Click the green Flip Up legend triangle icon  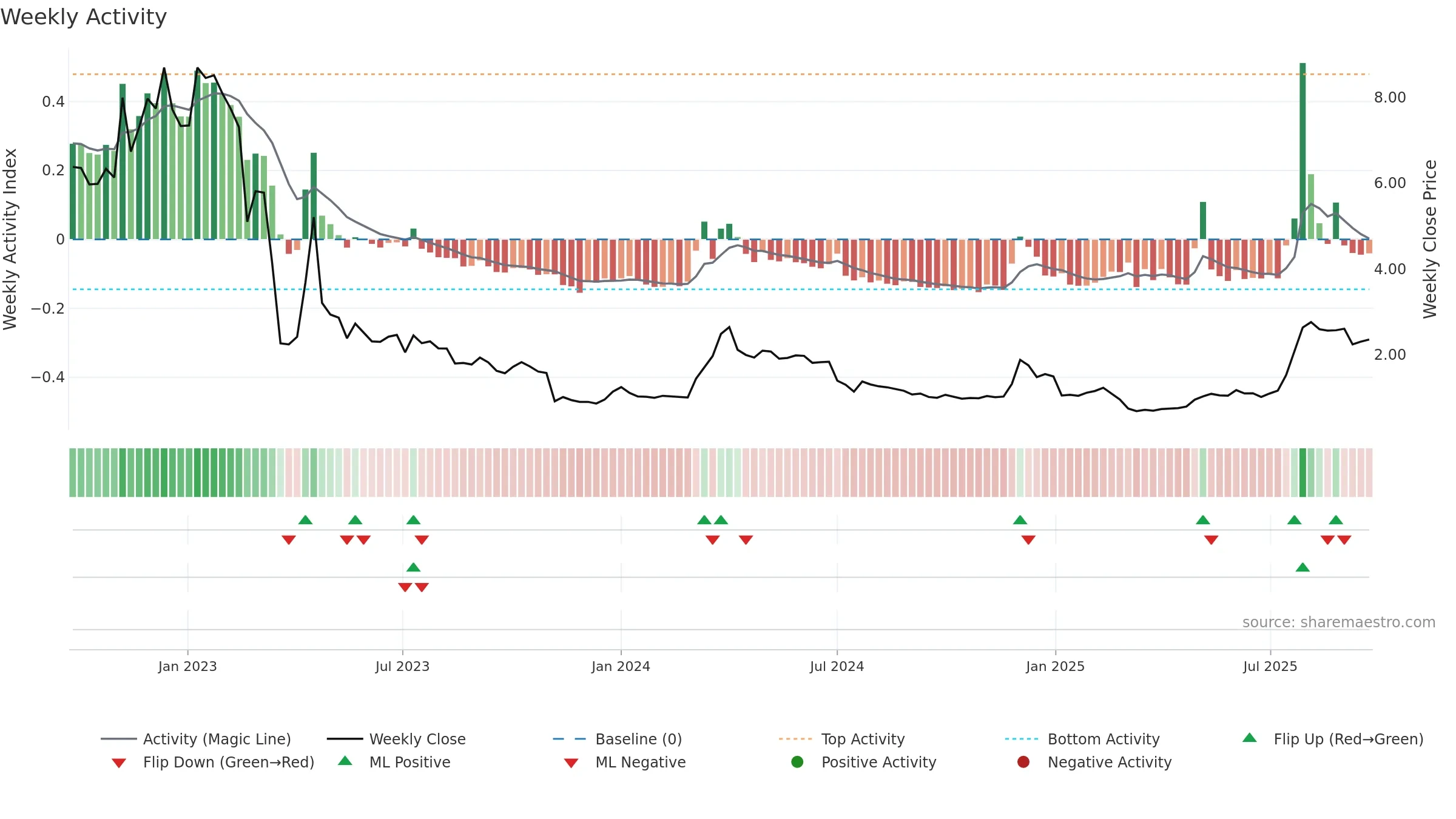1250,738
